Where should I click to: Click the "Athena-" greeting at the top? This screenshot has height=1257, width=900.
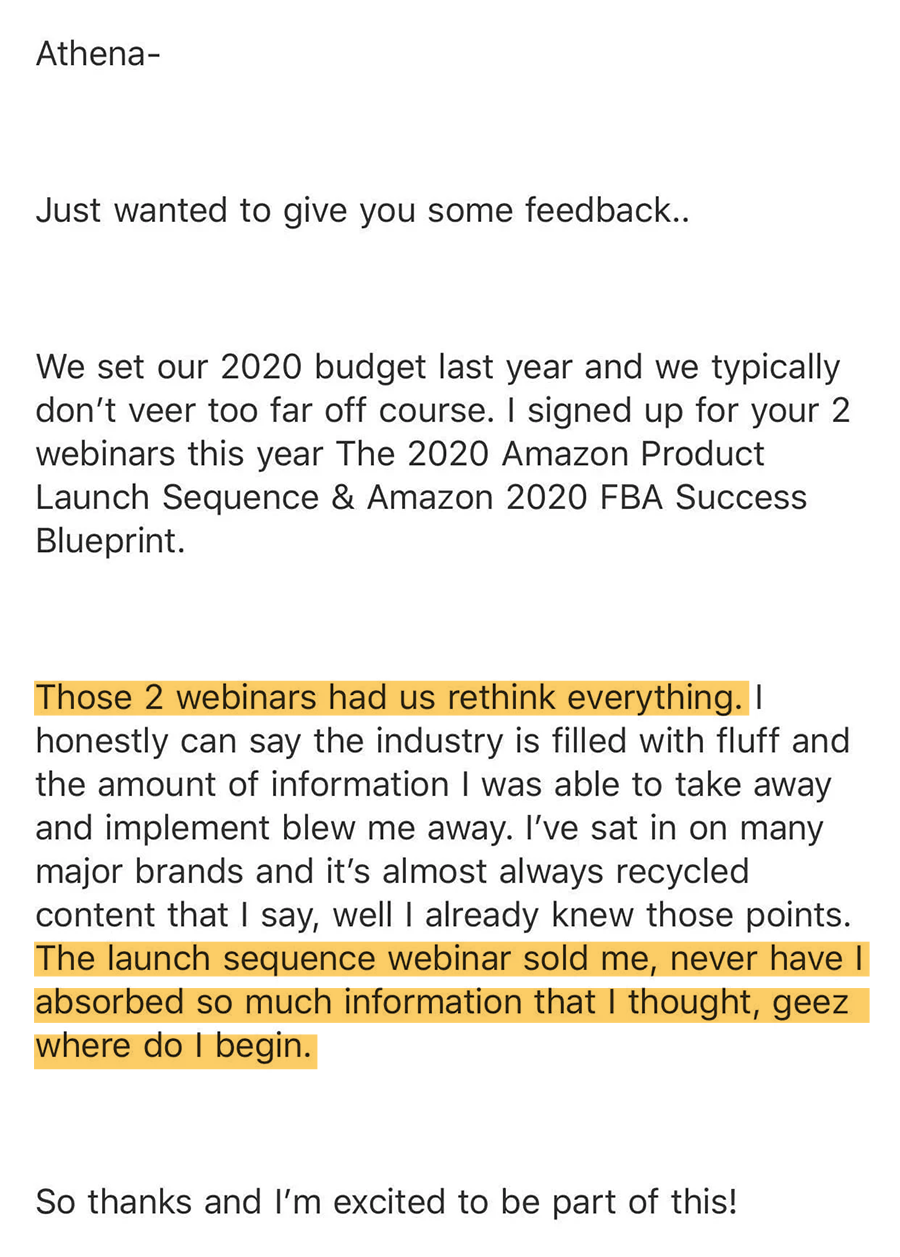97,53
